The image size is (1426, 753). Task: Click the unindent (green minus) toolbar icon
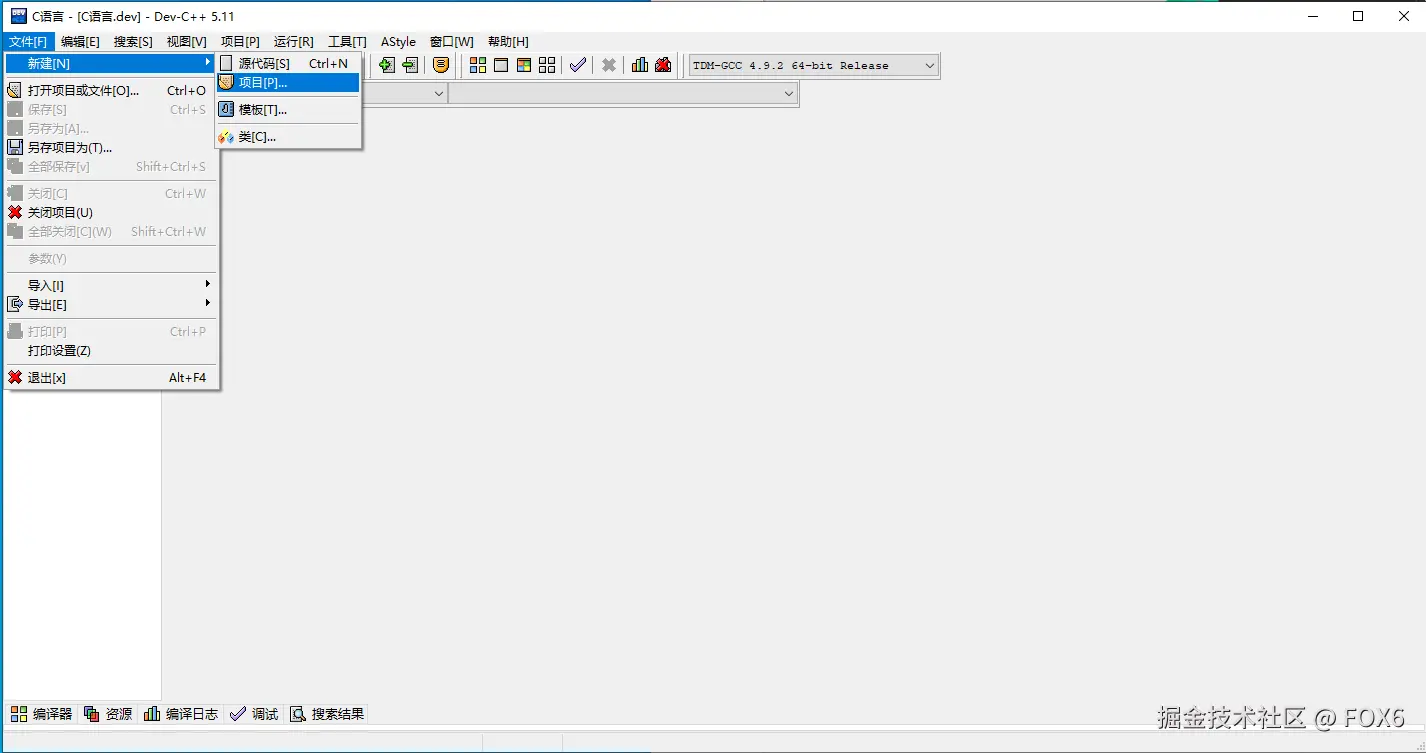click(410, 65)
